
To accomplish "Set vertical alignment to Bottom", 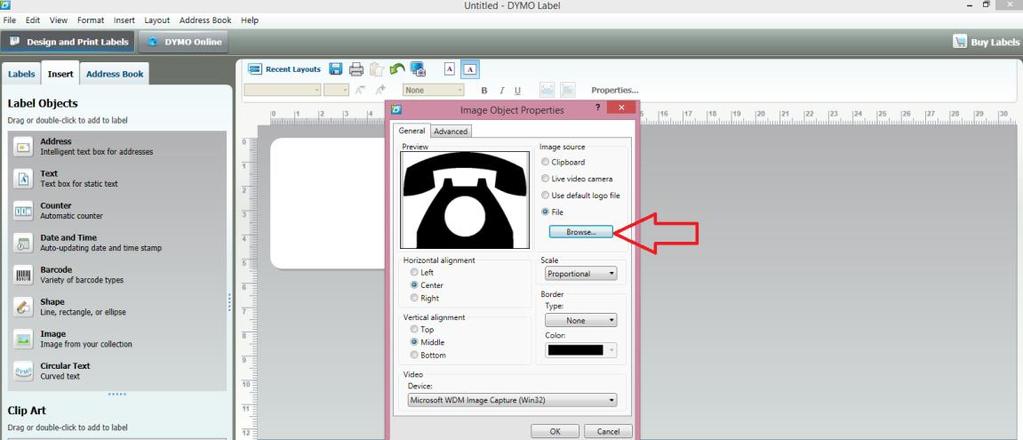I will (414, 355).
